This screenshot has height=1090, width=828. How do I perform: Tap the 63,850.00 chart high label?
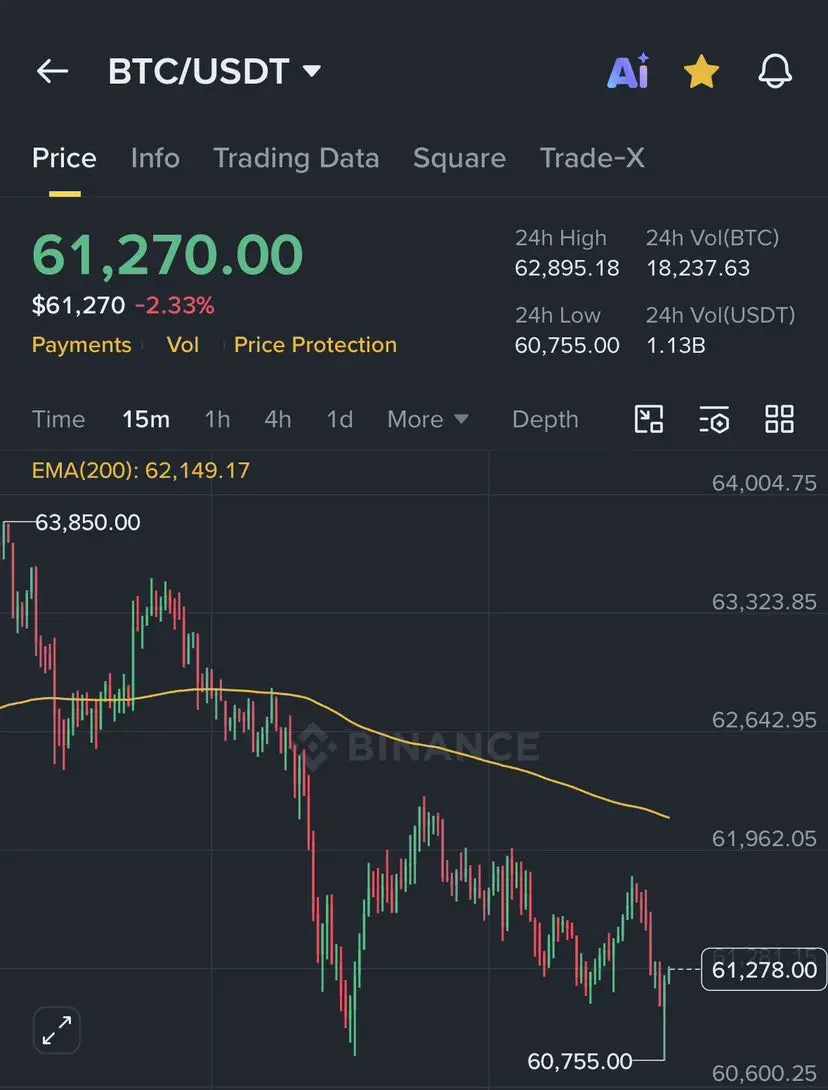point(88,522)
